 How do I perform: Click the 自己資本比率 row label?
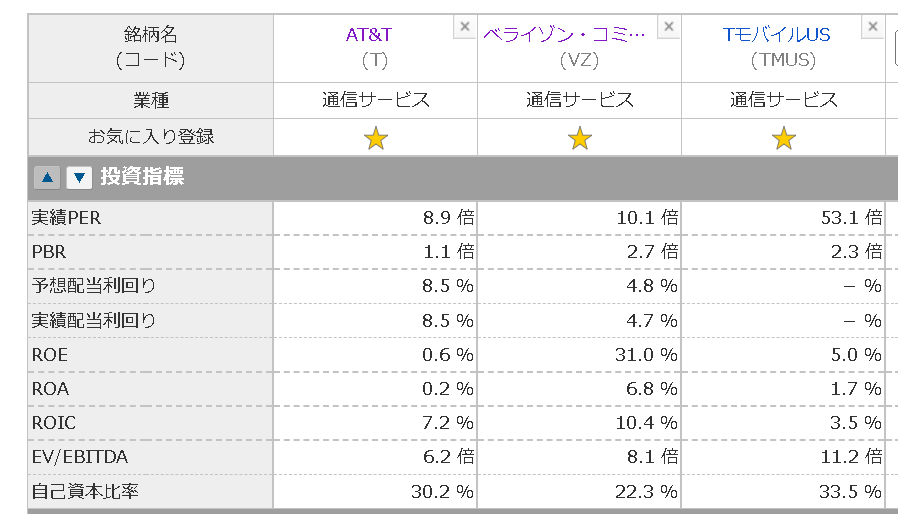[x=86, y=491]
